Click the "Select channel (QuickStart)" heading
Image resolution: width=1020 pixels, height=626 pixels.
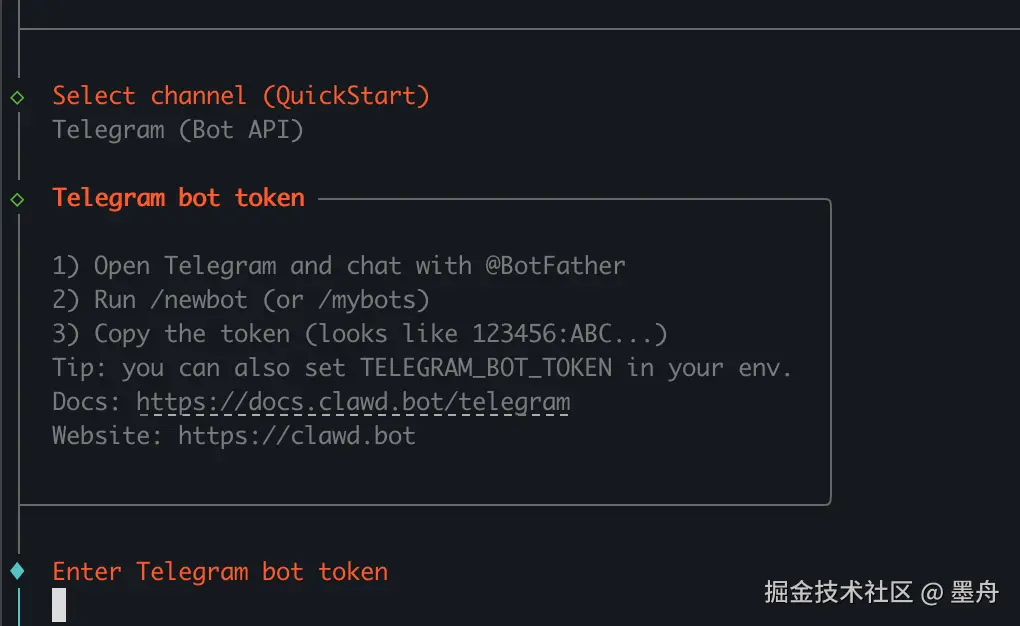coord(241,96)
